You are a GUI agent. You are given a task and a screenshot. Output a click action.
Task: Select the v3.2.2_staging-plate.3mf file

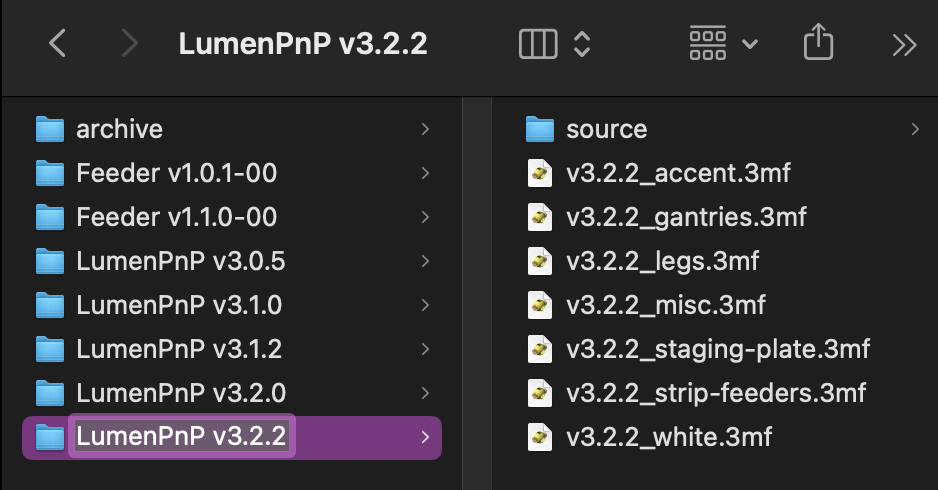[717, 349]
